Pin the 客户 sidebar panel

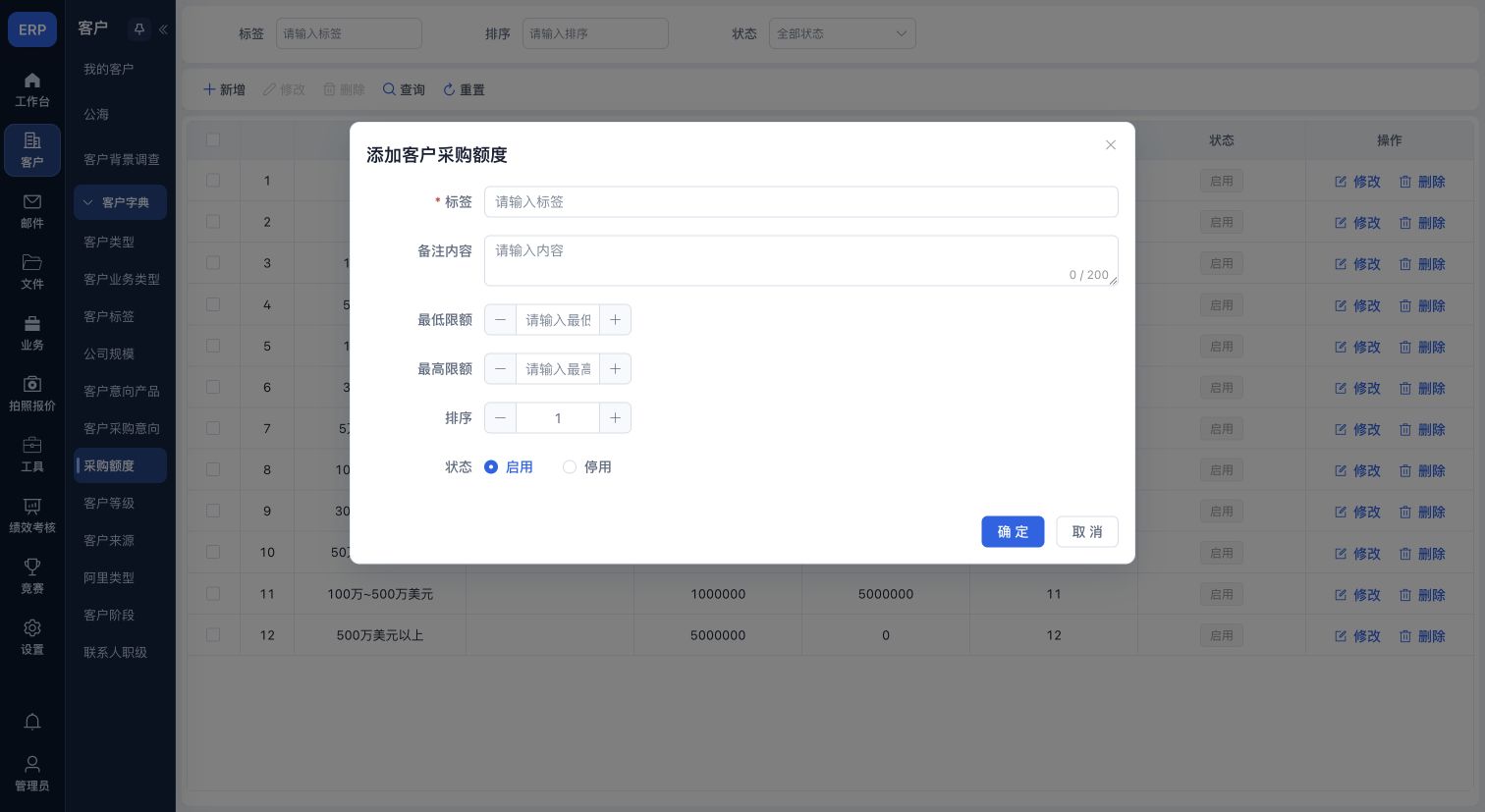click(x=139, y=29)
